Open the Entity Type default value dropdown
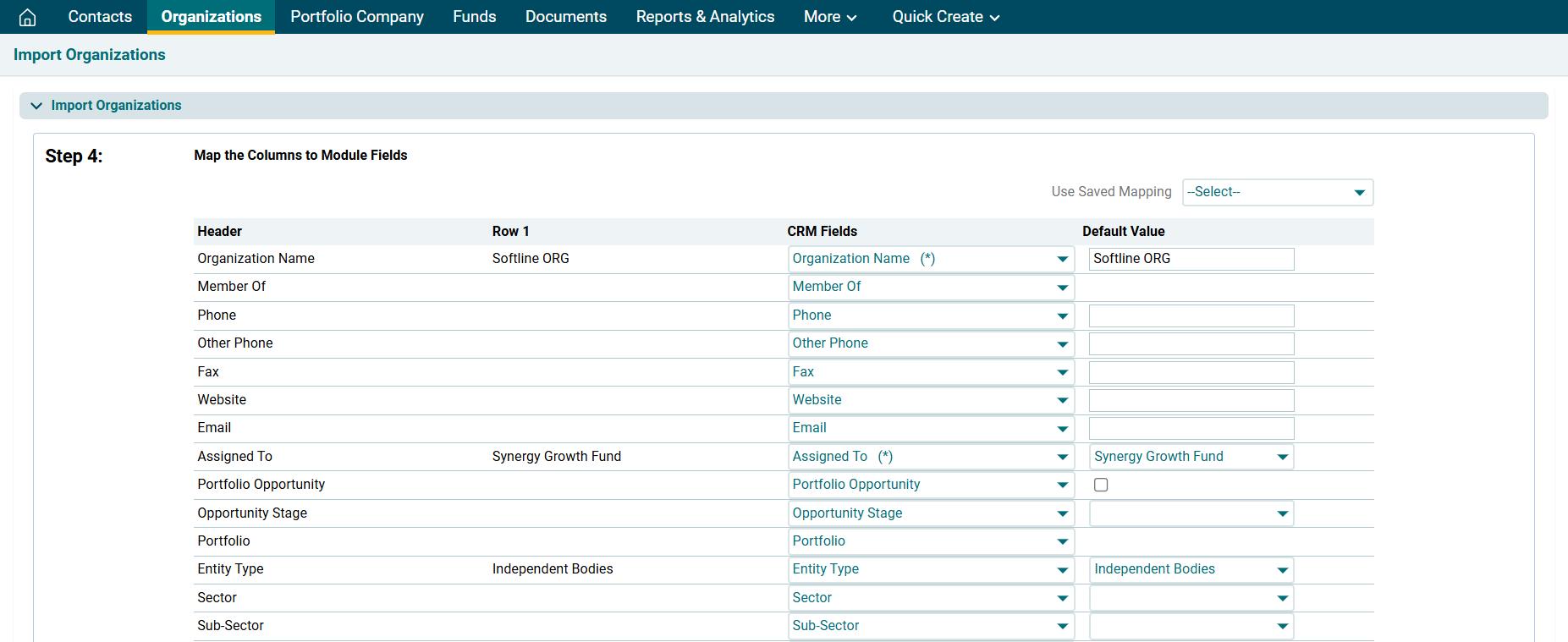 click(x=1191, y=569)
